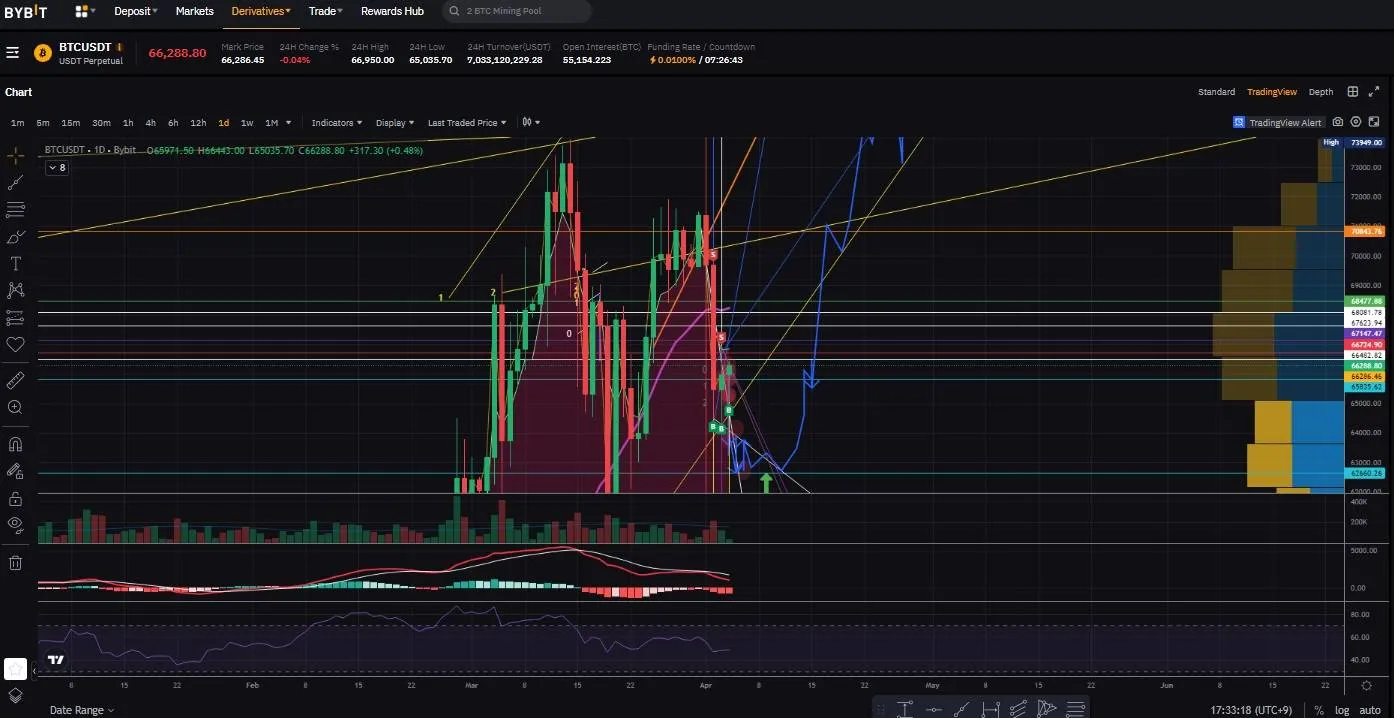Click the Funding Rate / Countdown label
The image size is (1394, 718).
point(701,47)
